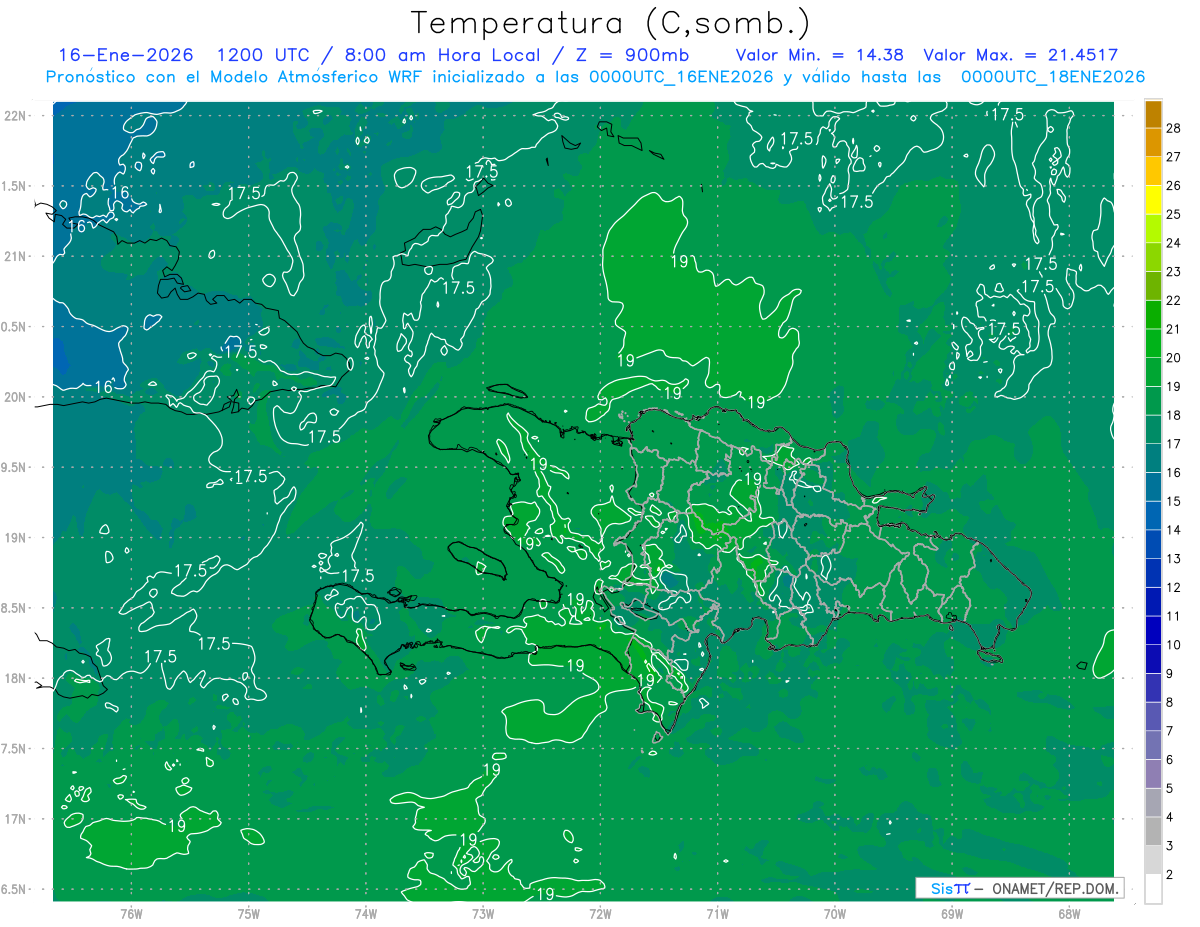Click the colorbar swatch between 25 and 26

(1153, 200)
